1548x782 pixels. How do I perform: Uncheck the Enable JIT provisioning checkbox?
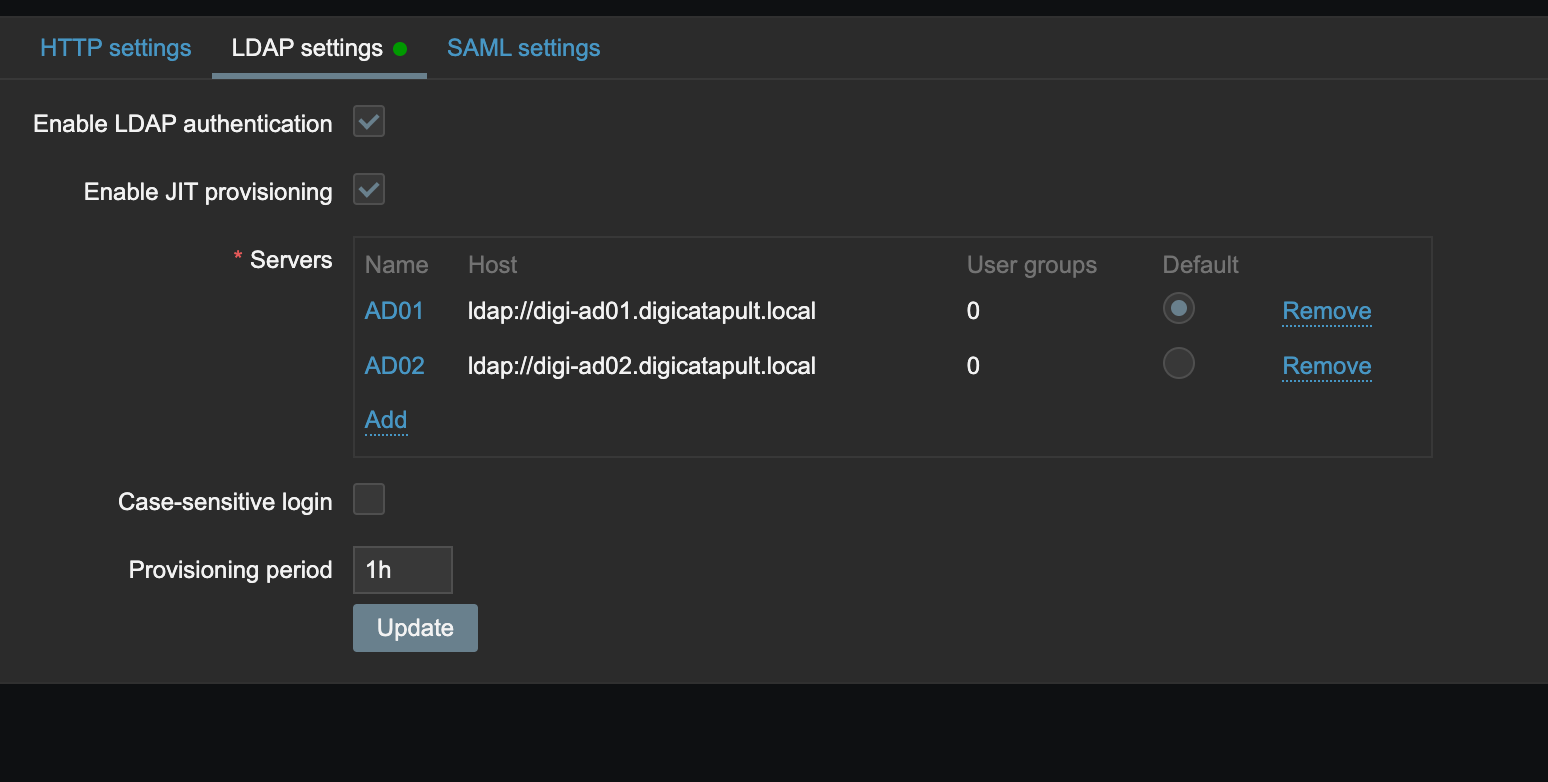(369, 190)
